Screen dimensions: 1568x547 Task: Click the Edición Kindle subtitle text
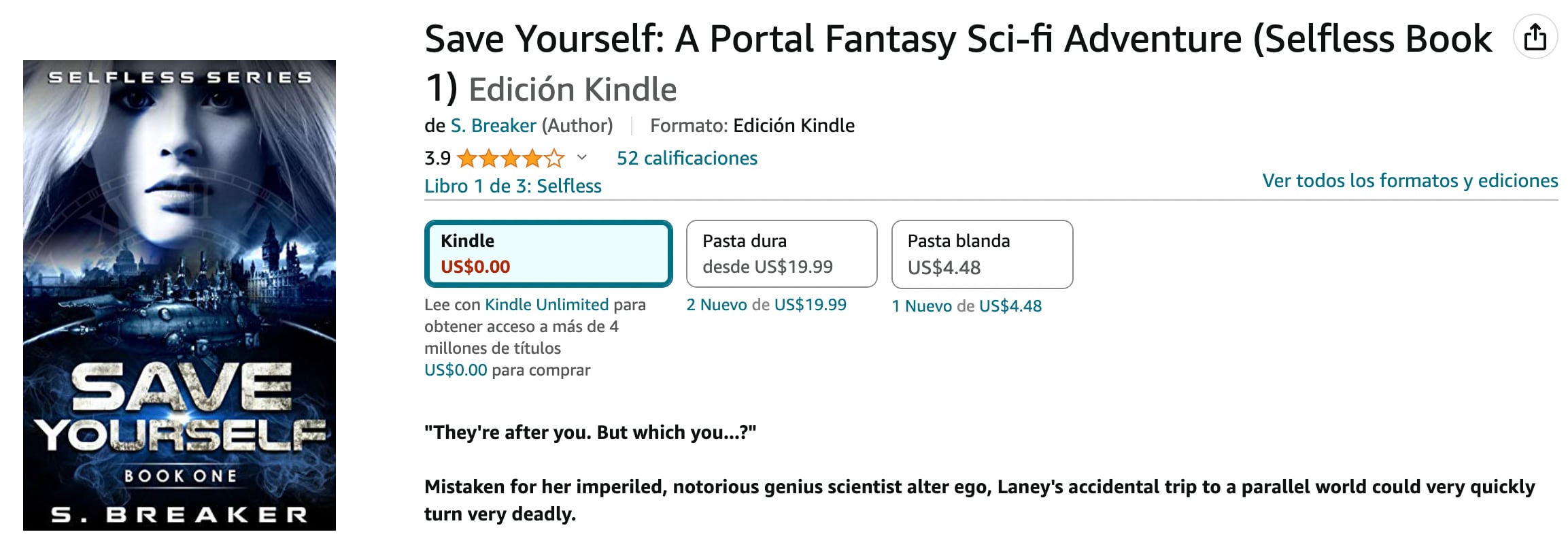pos(573,90)
